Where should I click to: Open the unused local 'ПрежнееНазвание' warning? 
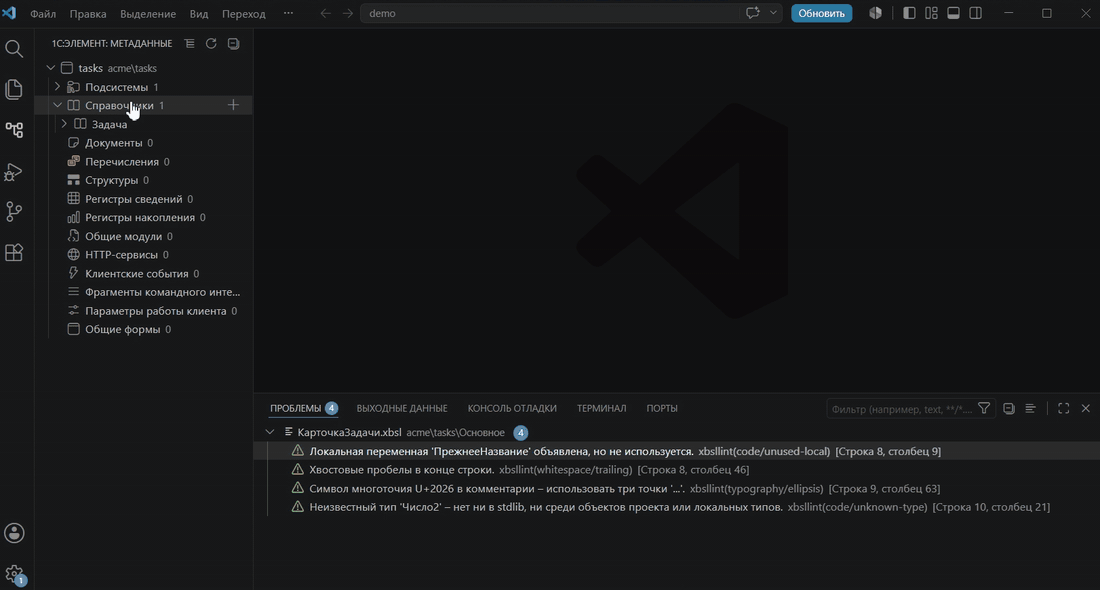pyautogui.click(x=676, y=451)
